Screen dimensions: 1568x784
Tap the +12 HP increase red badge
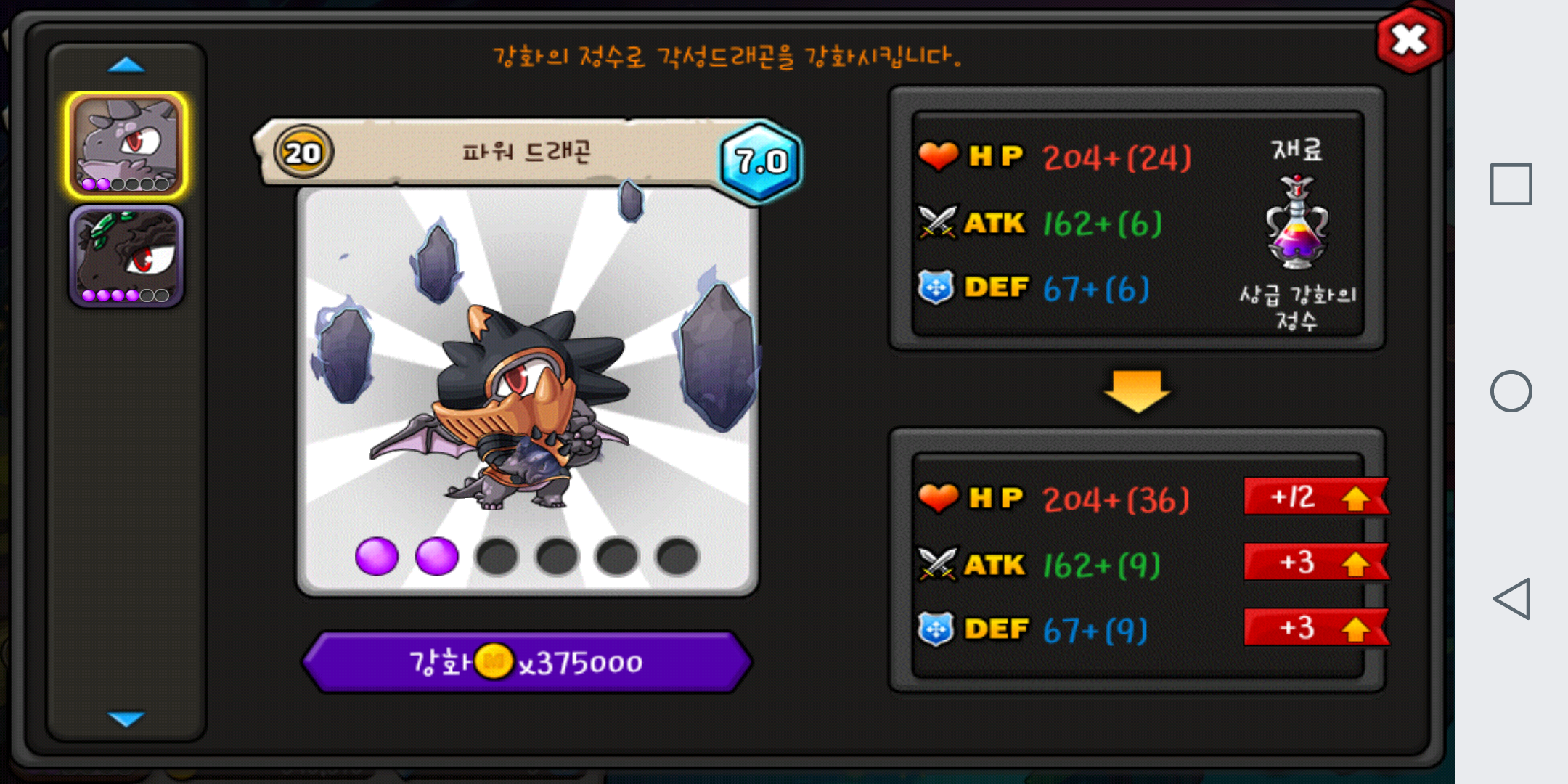click(1316, 497)
